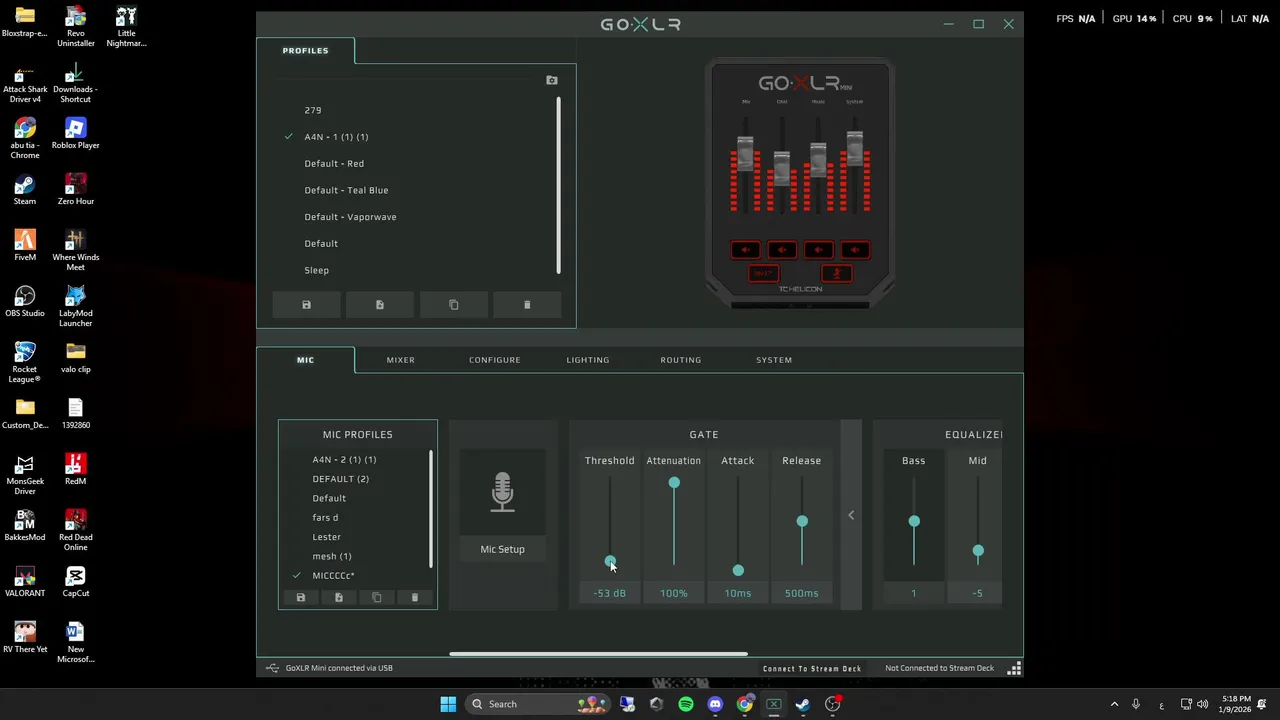Toggle the fourth mute button on GoXLR device
This screenshot has width=1280, height=720.
[x=855, y=250]
